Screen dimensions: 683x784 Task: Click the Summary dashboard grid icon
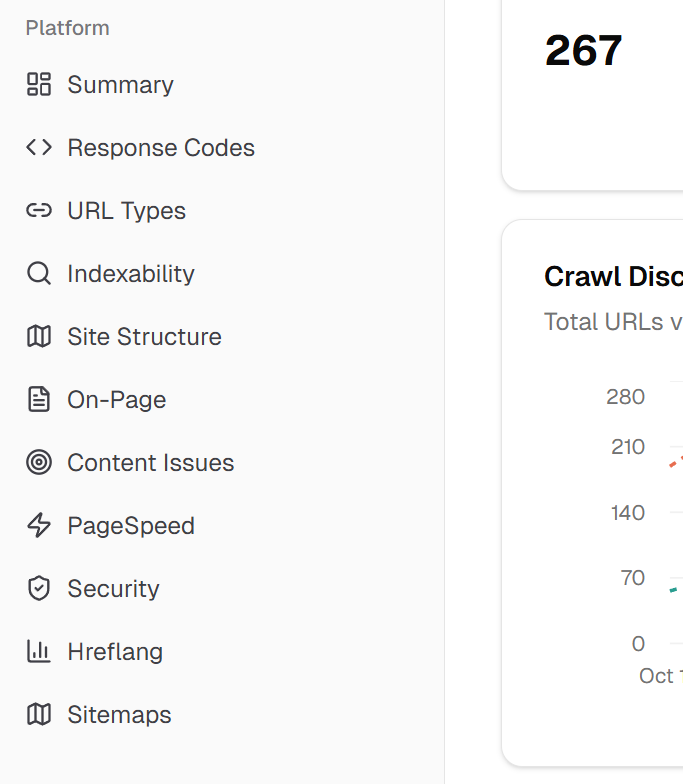tap(39, 85)
